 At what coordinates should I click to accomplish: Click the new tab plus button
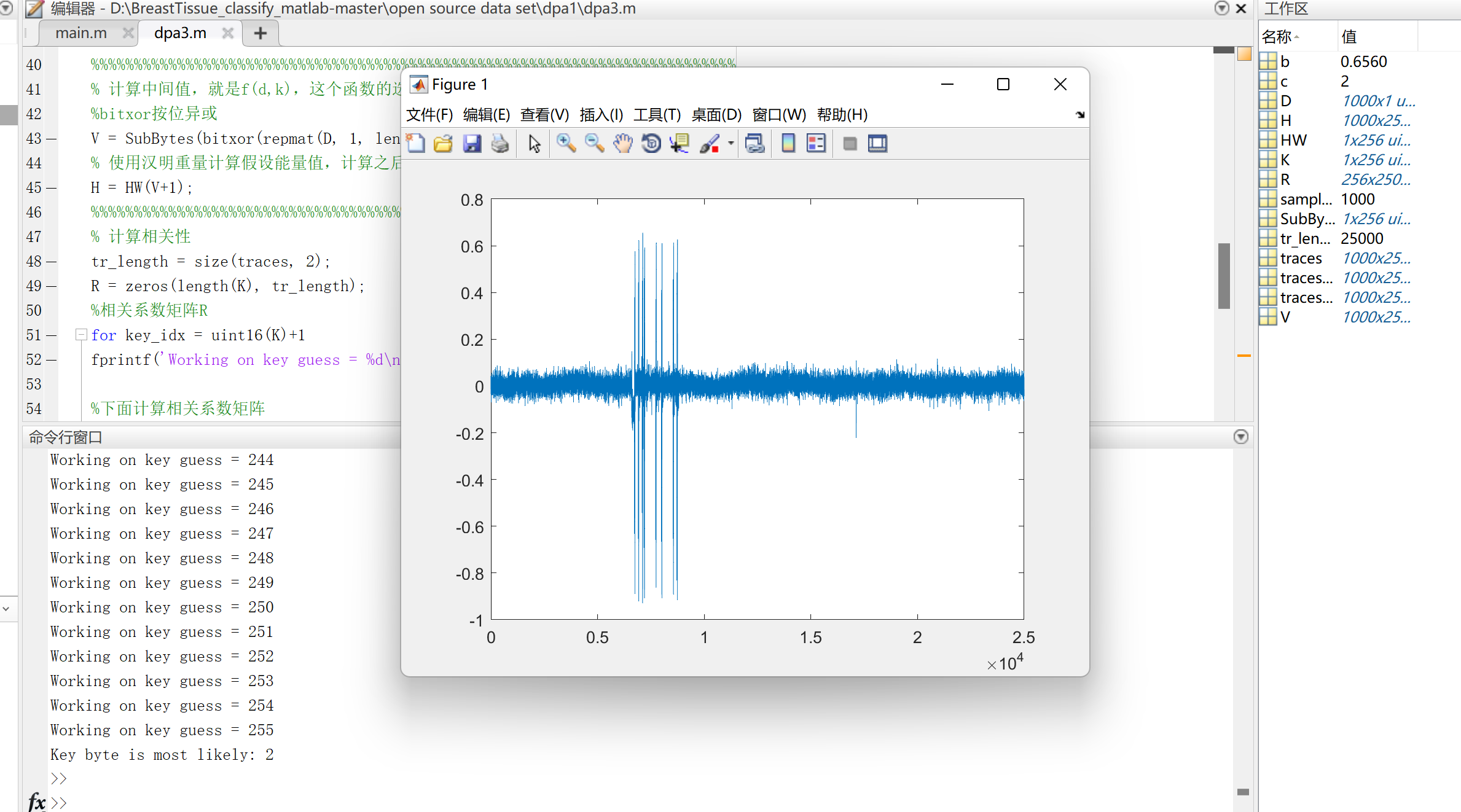coord(260,33)
